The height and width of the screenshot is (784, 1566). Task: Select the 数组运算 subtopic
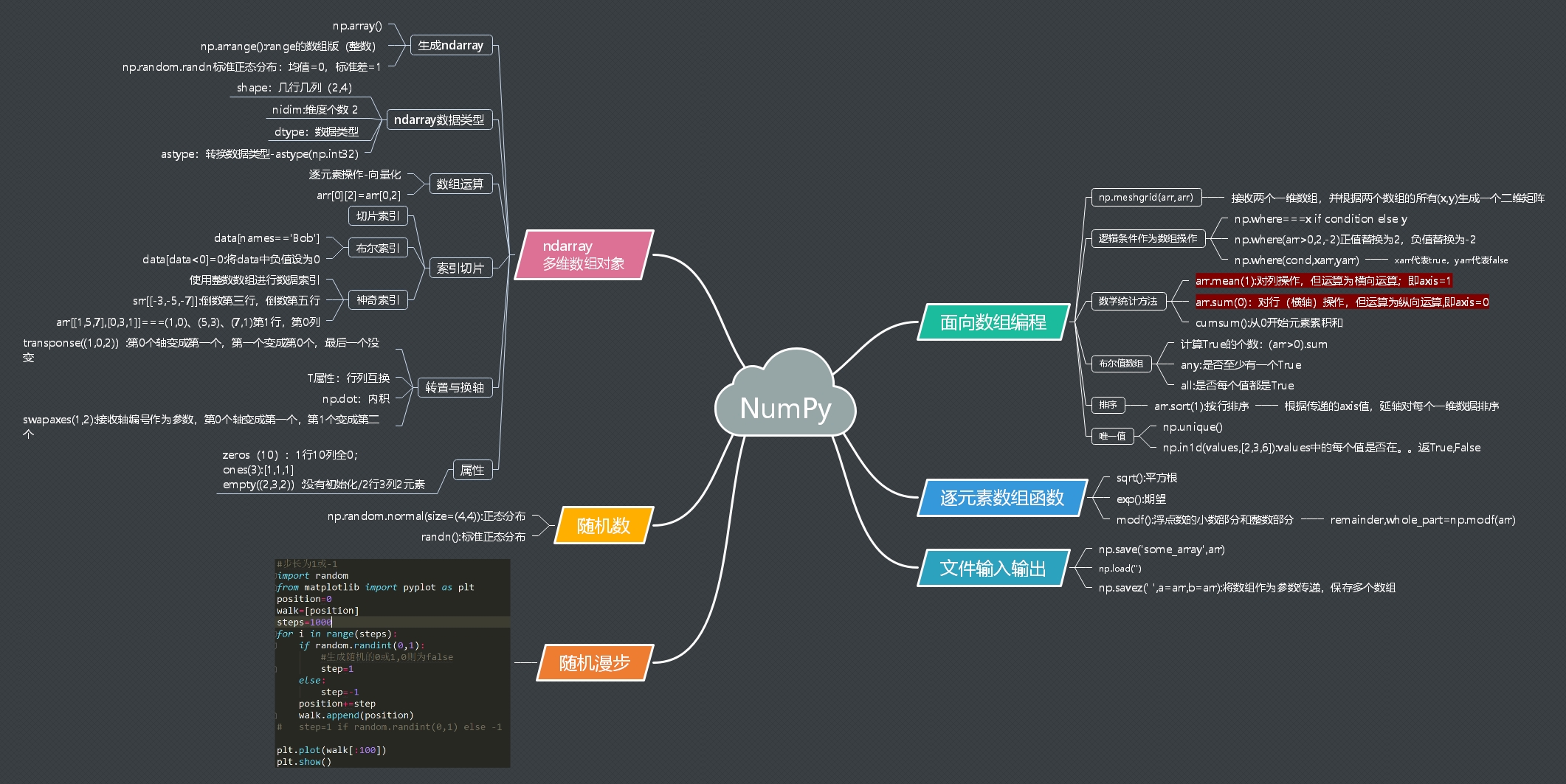460,184
